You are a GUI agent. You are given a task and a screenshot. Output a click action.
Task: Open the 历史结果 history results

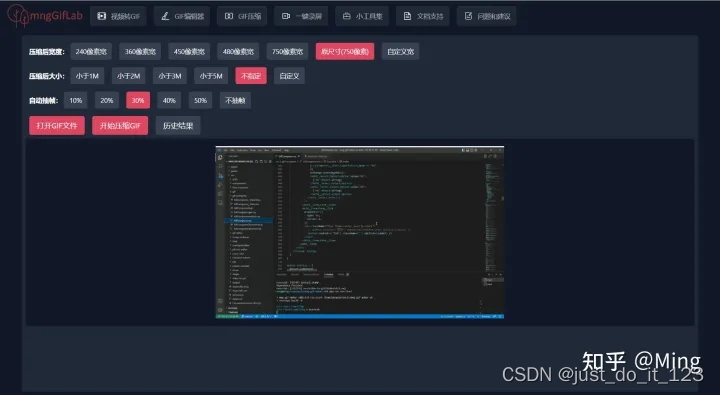(178, 125)
